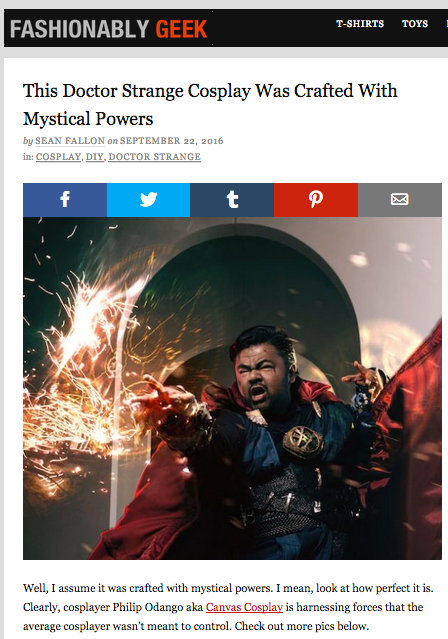Open the TOYS menu item
Screen dimensions: 448x639
(x=415, y=24)
